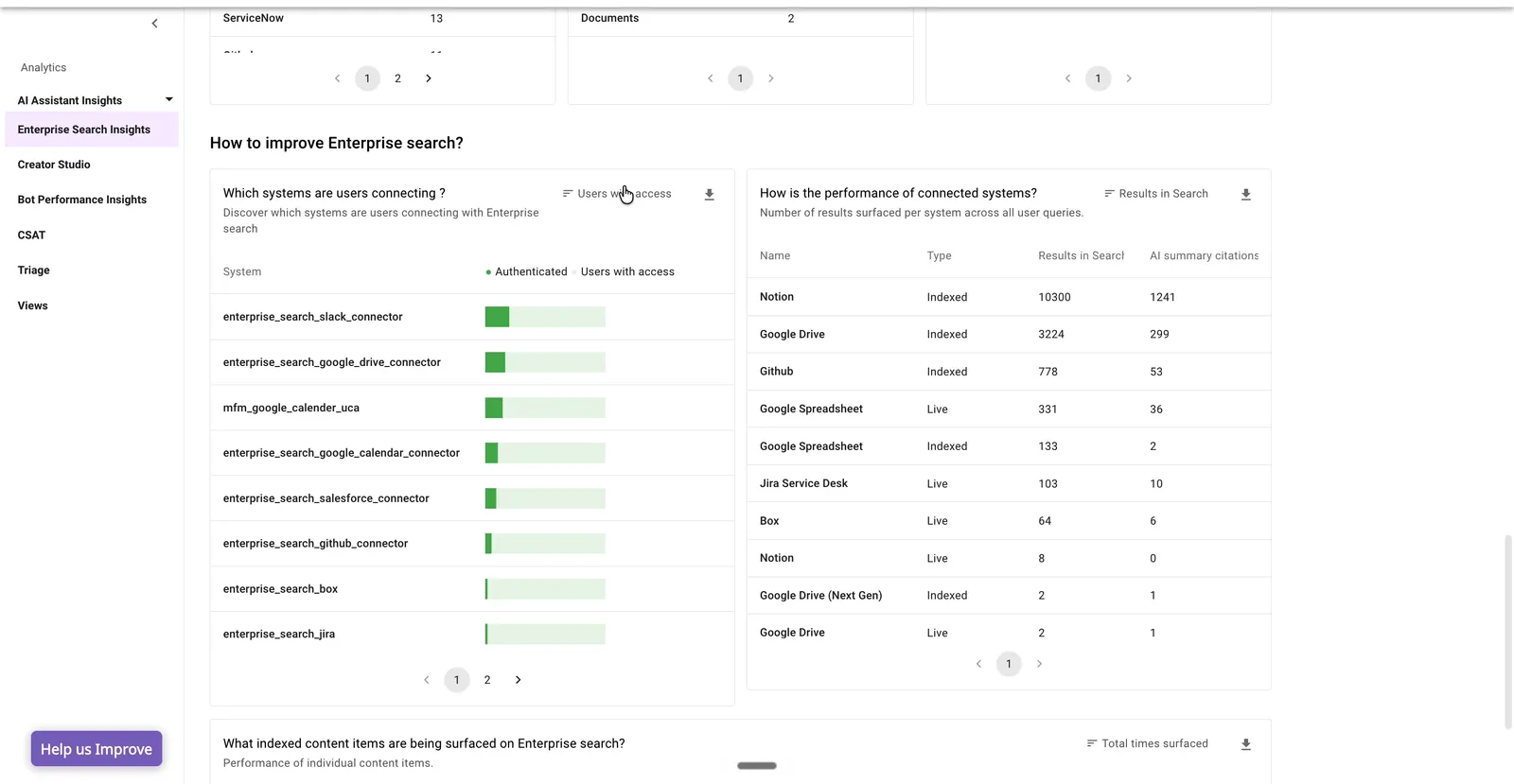Select page 1 in third top card
The width and height of the screenshot is (1514, 784).
(1098, 78)
